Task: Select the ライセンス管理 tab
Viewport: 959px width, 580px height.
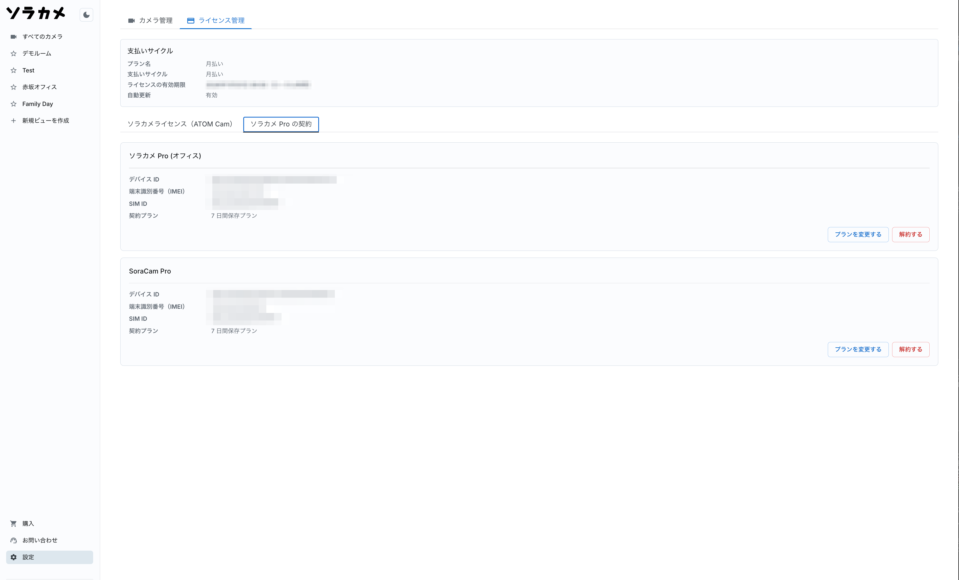Action: click(x=215, y=20)
